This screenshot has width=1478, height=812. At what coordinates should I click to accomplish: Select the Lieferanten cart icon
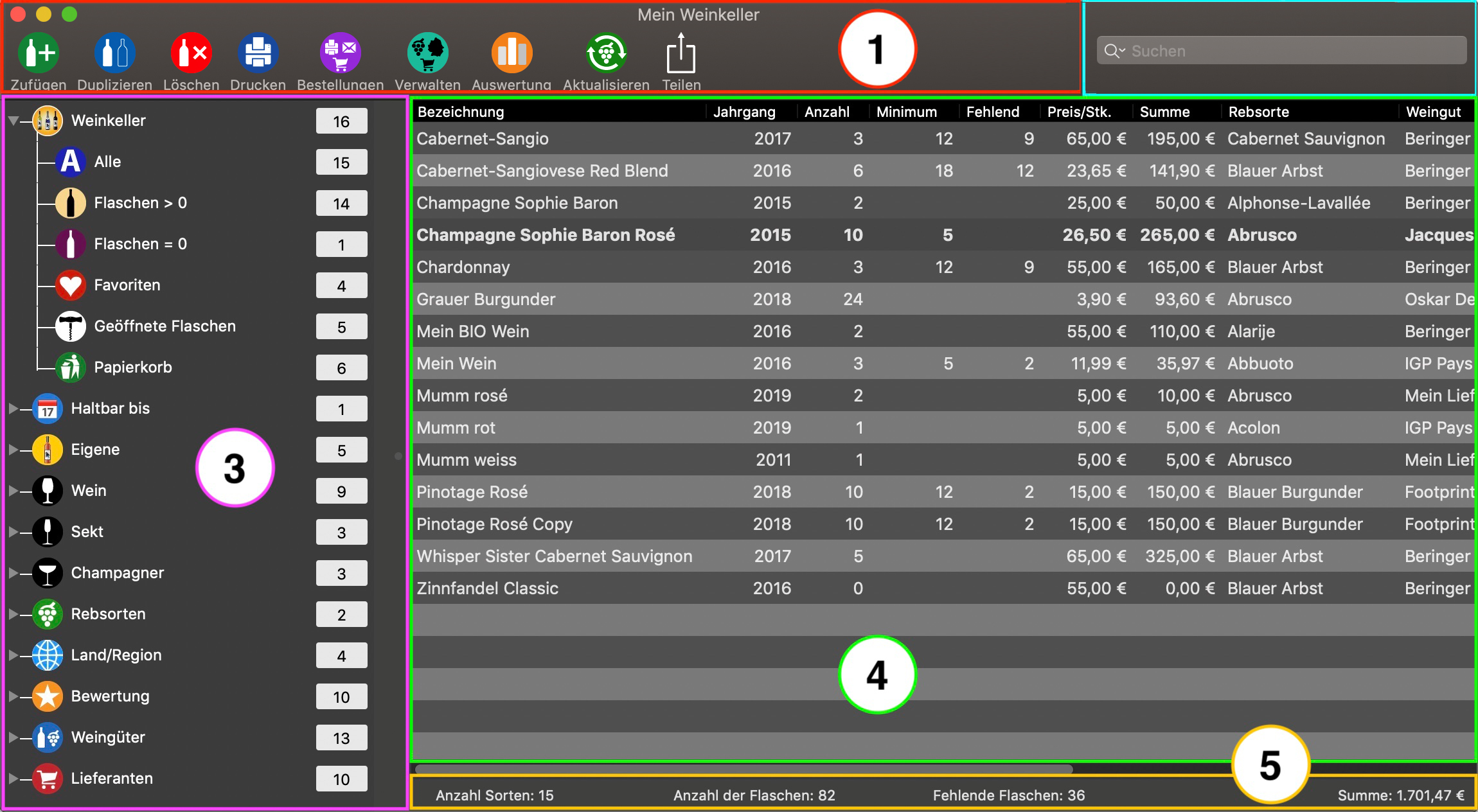(x=48, y=779)
